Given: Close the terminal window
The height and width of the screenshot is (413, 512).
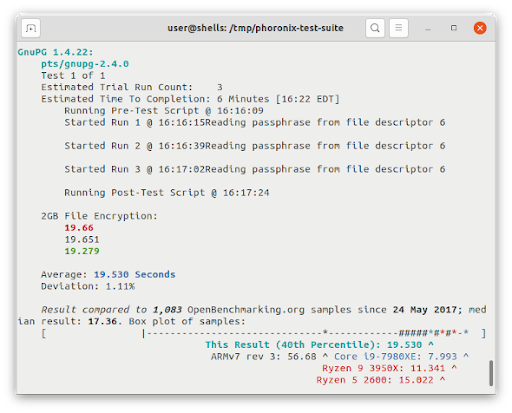Looking at the screenshot, I should pyautogui.click(x=480, y=28).
